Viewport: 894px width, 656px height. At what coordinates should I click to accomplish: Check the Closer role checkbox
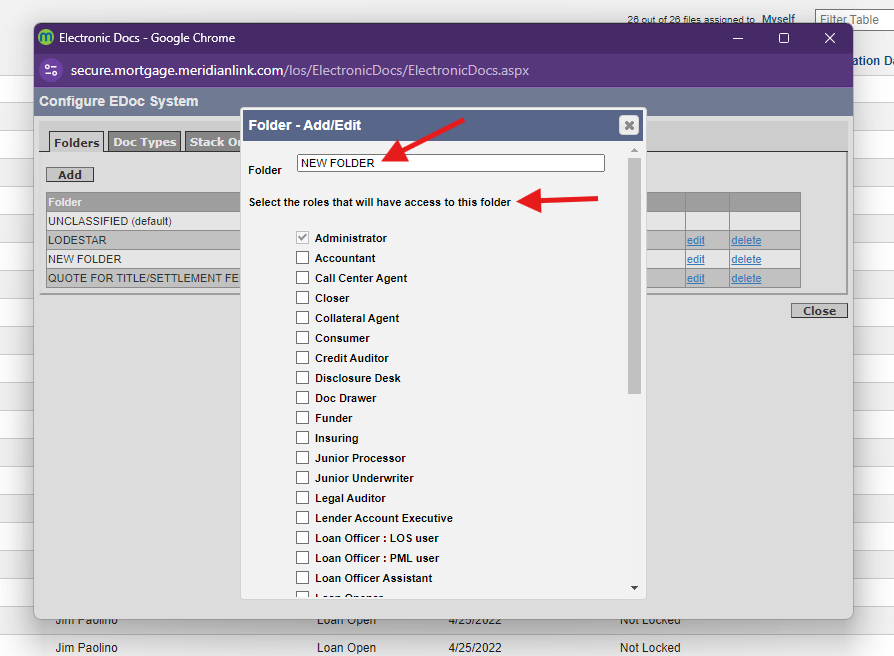point(302,298)
